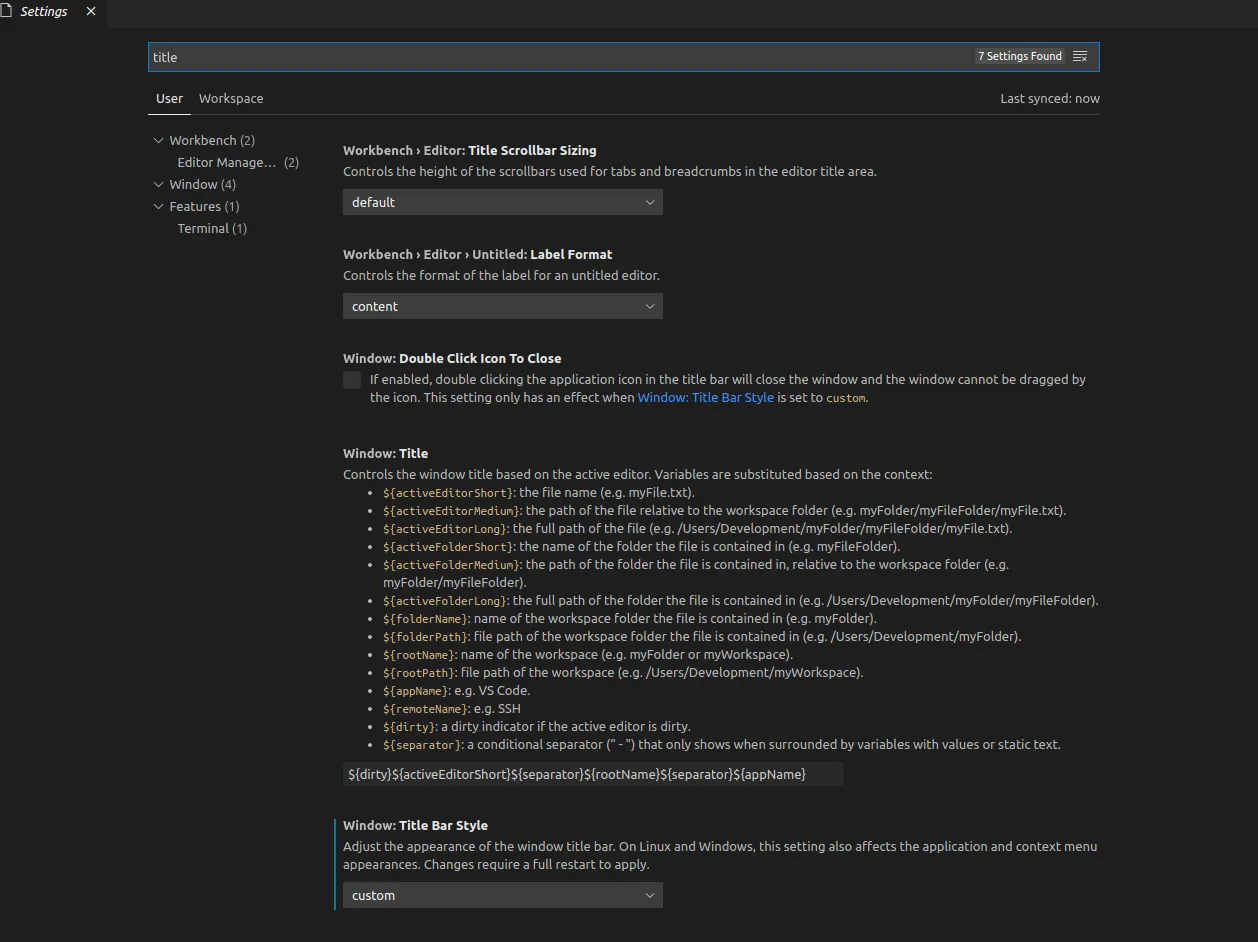Enable Double Click Icon To Close checkbox
Image resolution: width=1258 pixels, height=942 pixels.
coord(352,380)
